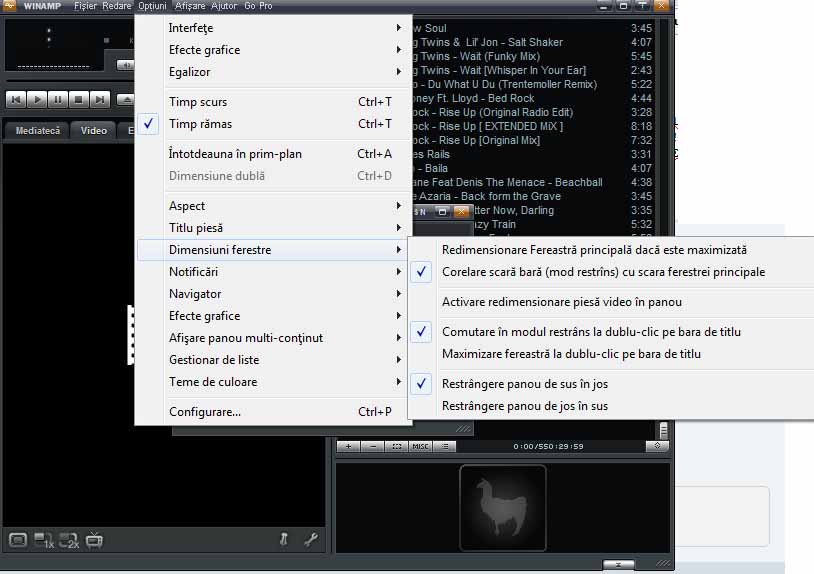Expand Afișare panou multi-conținut submenu
Viewport: 814px width, 574px height.
pyautogui.click(x=274, y=338)
